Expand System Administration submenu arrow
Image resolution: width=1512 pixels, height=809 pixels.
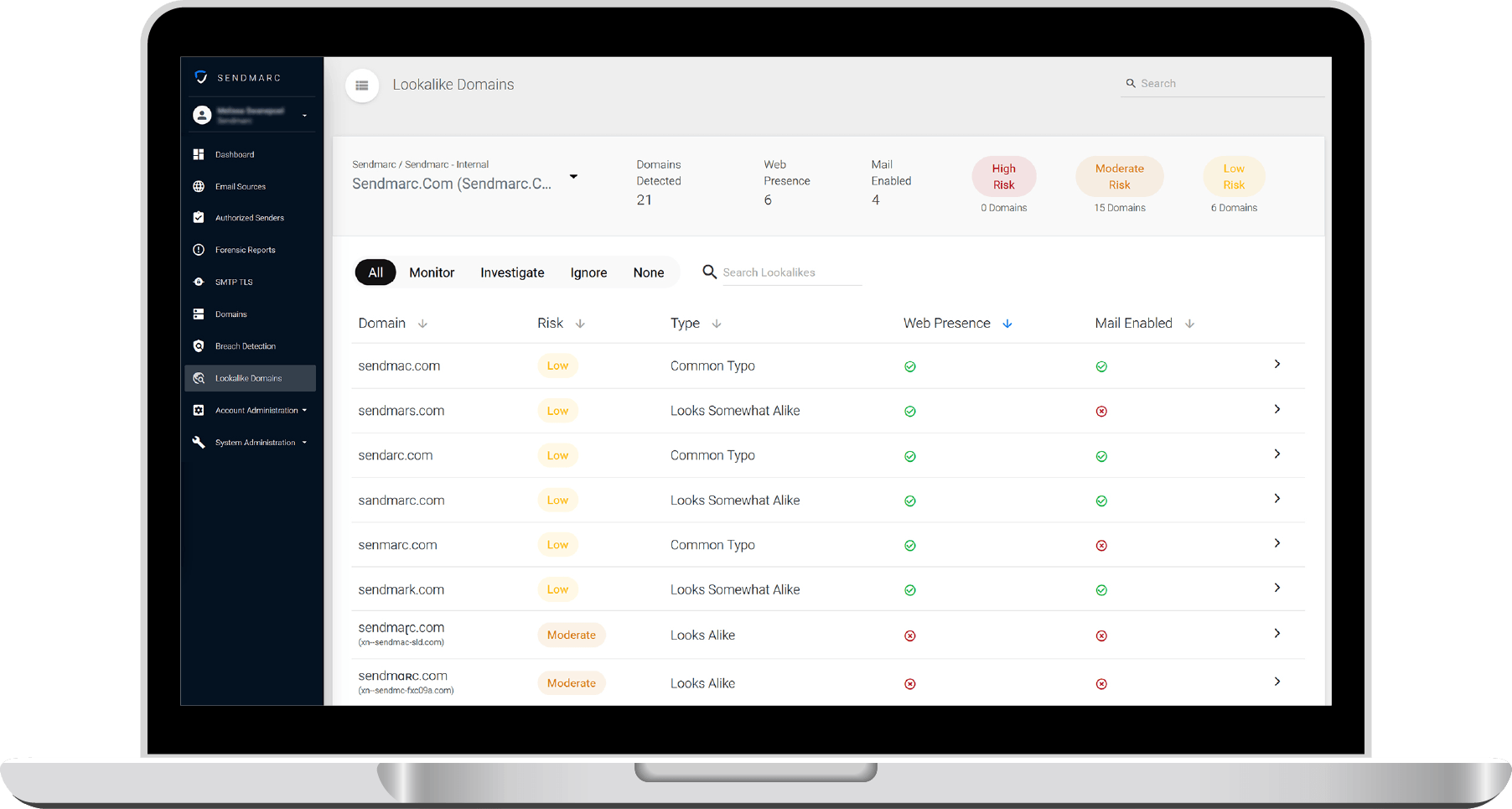(x=304, y=442)
